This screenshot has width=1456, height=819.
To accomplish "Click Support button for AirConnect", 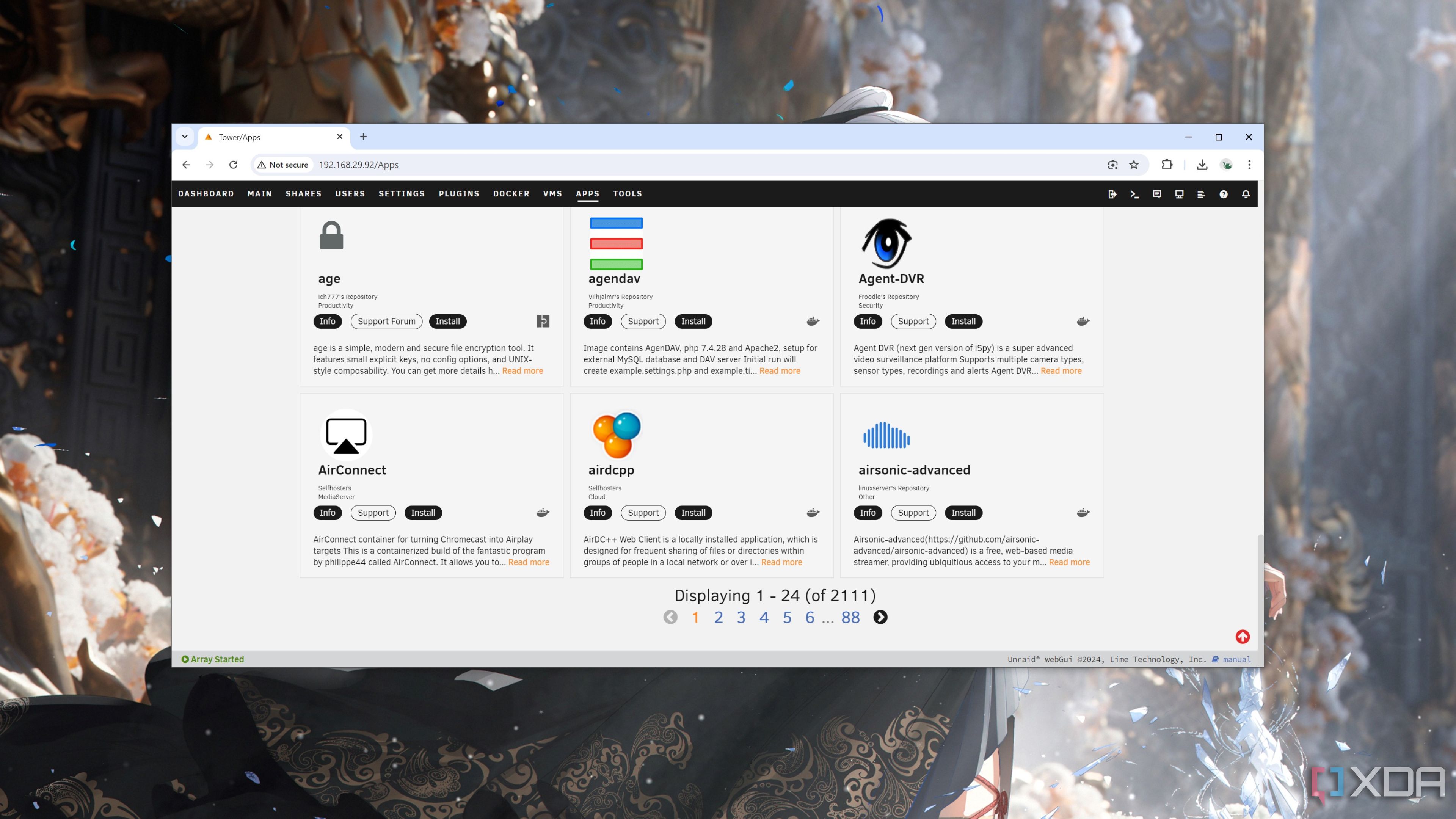I will point(373,512).
